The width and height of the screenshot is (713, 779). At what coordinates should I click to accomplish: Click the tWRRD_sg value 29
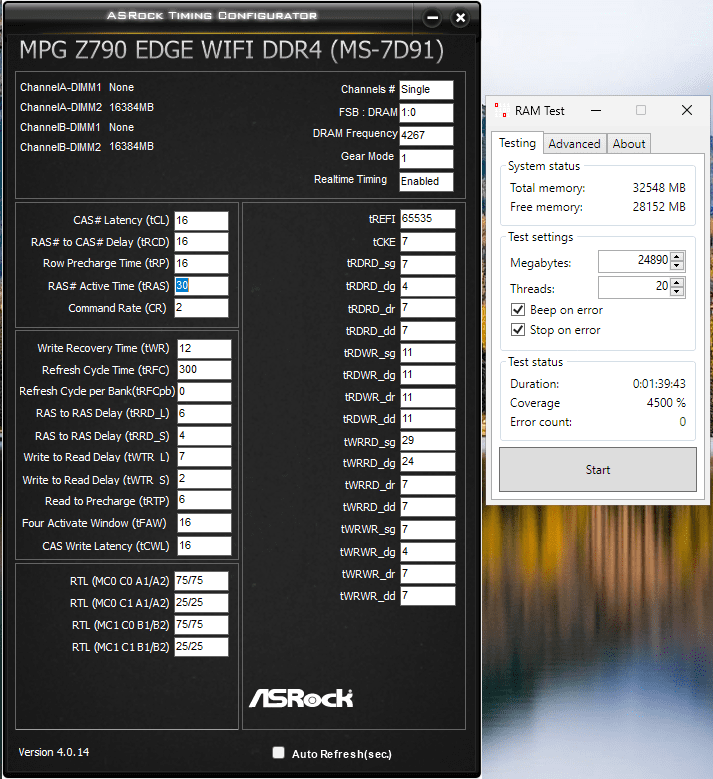coord(427,441)
